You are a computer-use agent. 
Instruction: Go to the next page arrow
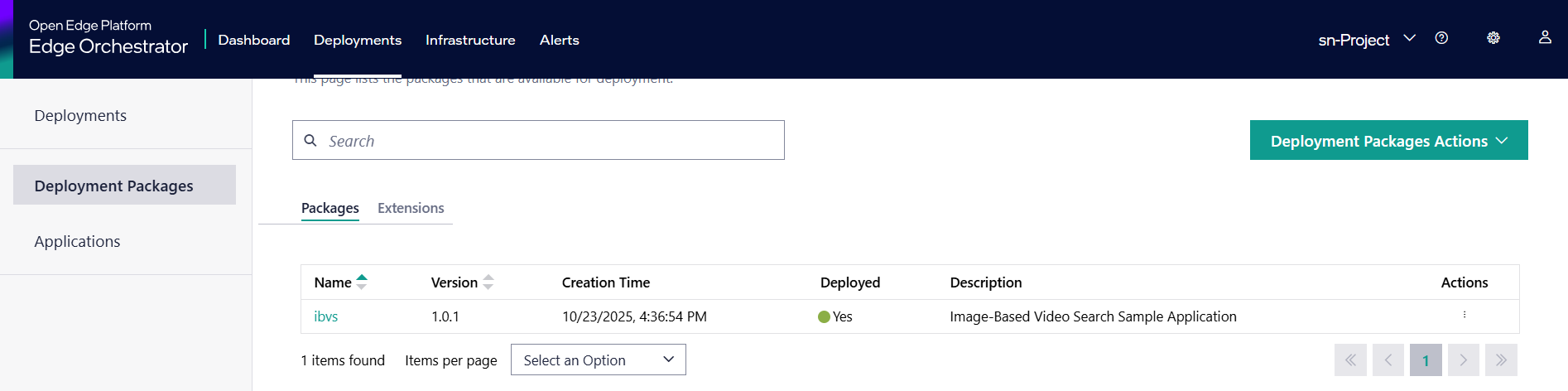pos(1463,360)
